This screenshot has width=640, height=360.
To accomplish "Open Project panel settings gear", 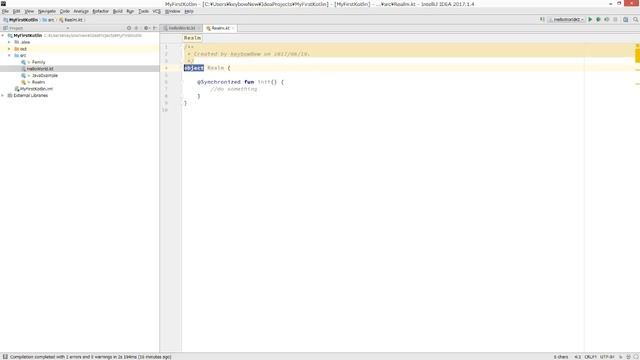I will [146, 28].
